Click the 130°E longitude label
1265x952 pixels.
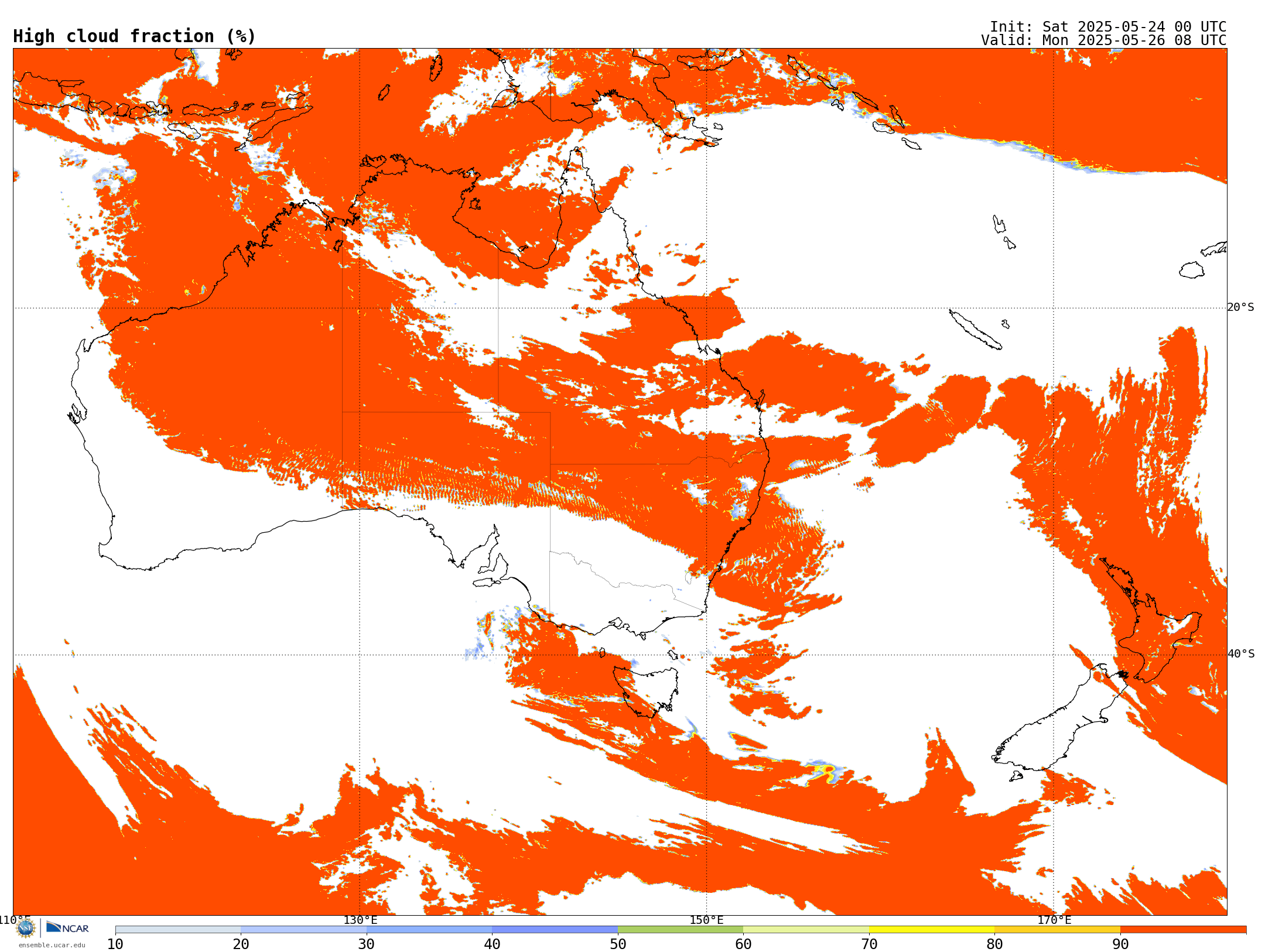[360, 920]
